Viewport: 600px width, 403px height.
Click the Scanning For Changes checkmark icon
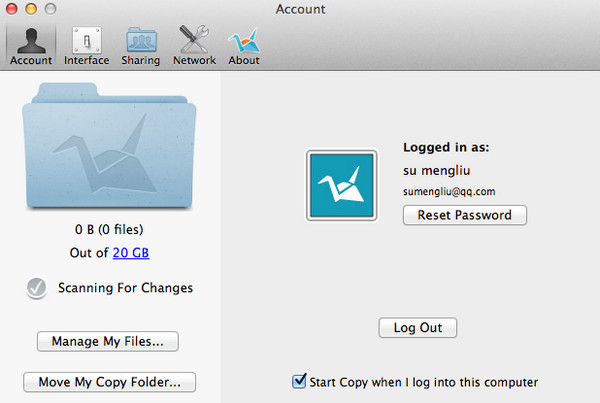tap(36, 288)
